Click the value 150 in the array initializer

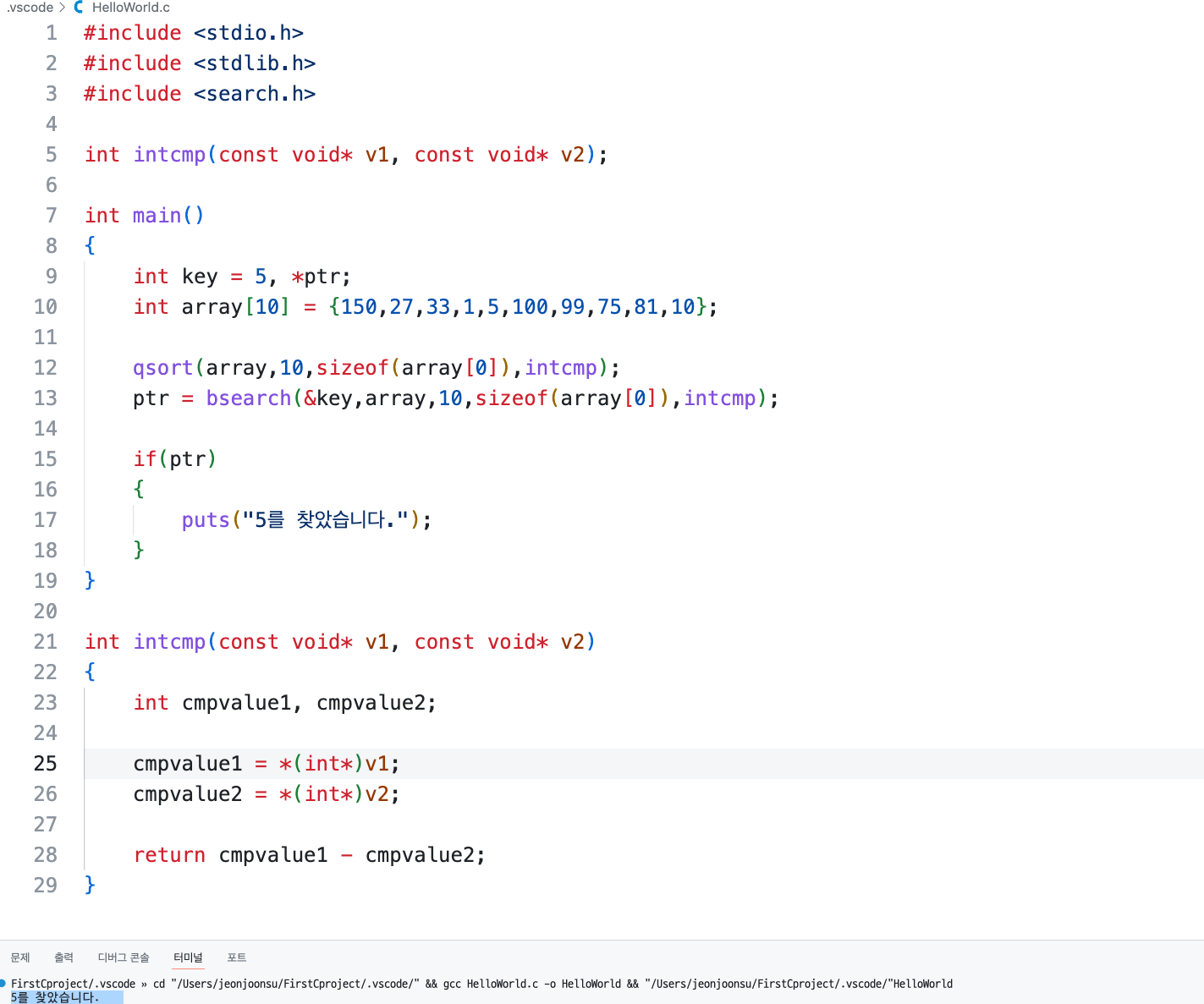point(359,307)
